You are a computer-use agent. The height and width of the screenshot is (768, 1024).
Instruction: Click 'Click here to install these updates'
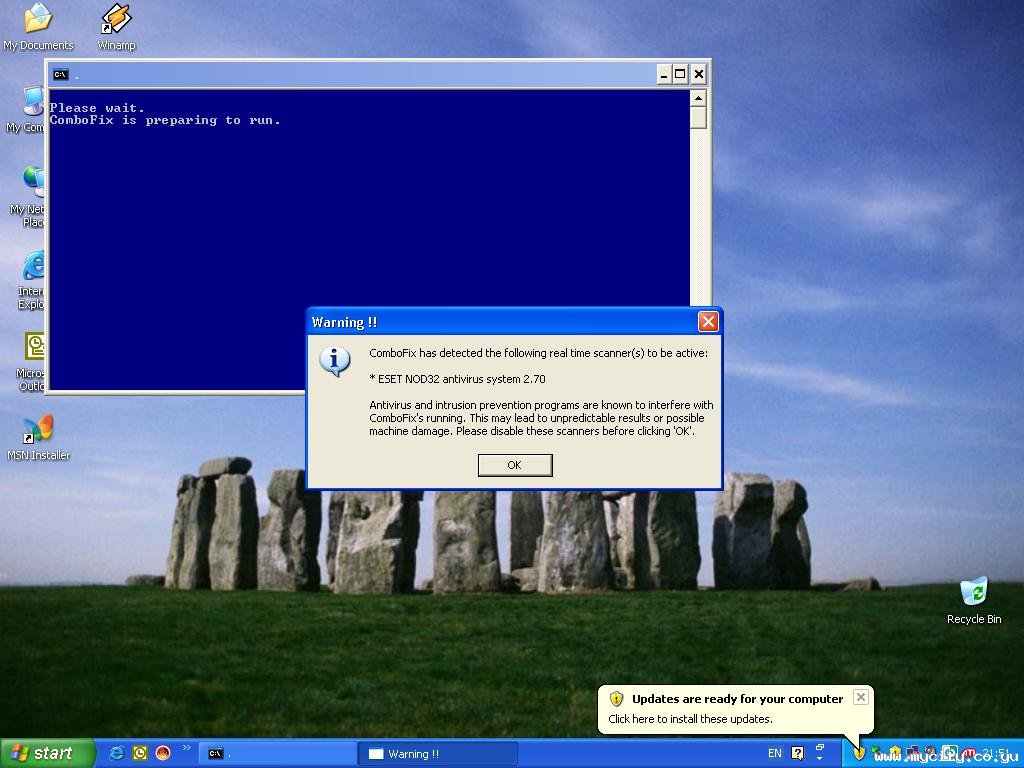point(690,719)
